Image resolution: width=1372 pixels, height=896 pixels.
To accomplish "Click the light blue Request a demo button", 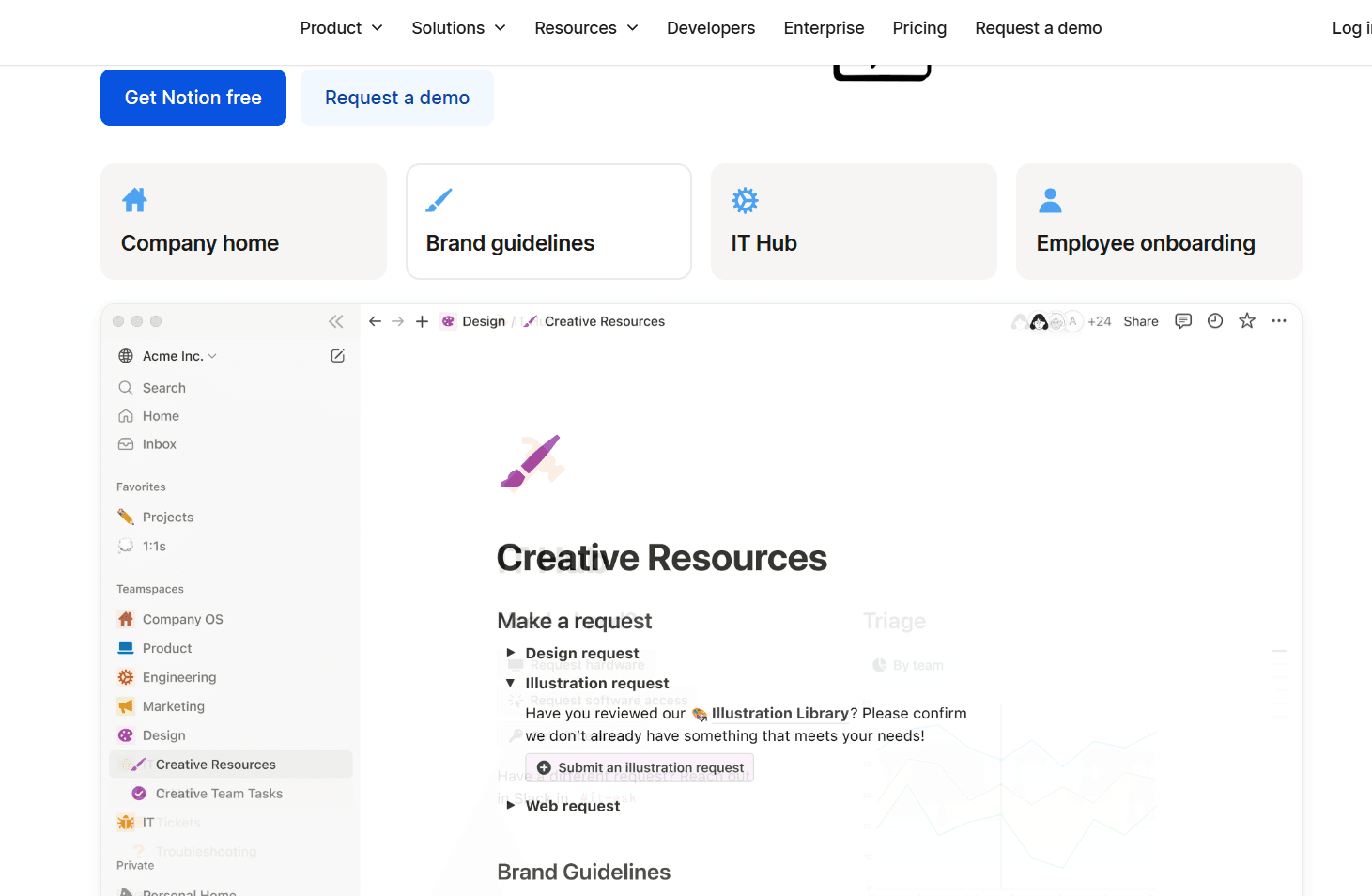I will 397,98.
